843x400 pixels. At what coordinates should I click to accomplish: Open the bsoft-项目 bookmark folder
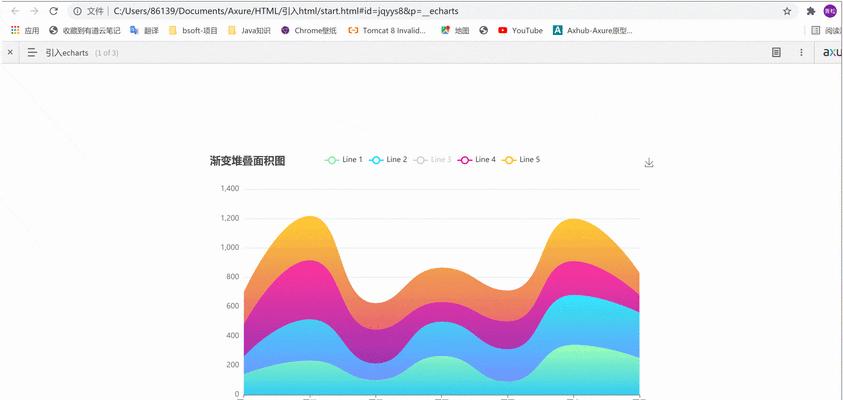(x=193, y=31)
